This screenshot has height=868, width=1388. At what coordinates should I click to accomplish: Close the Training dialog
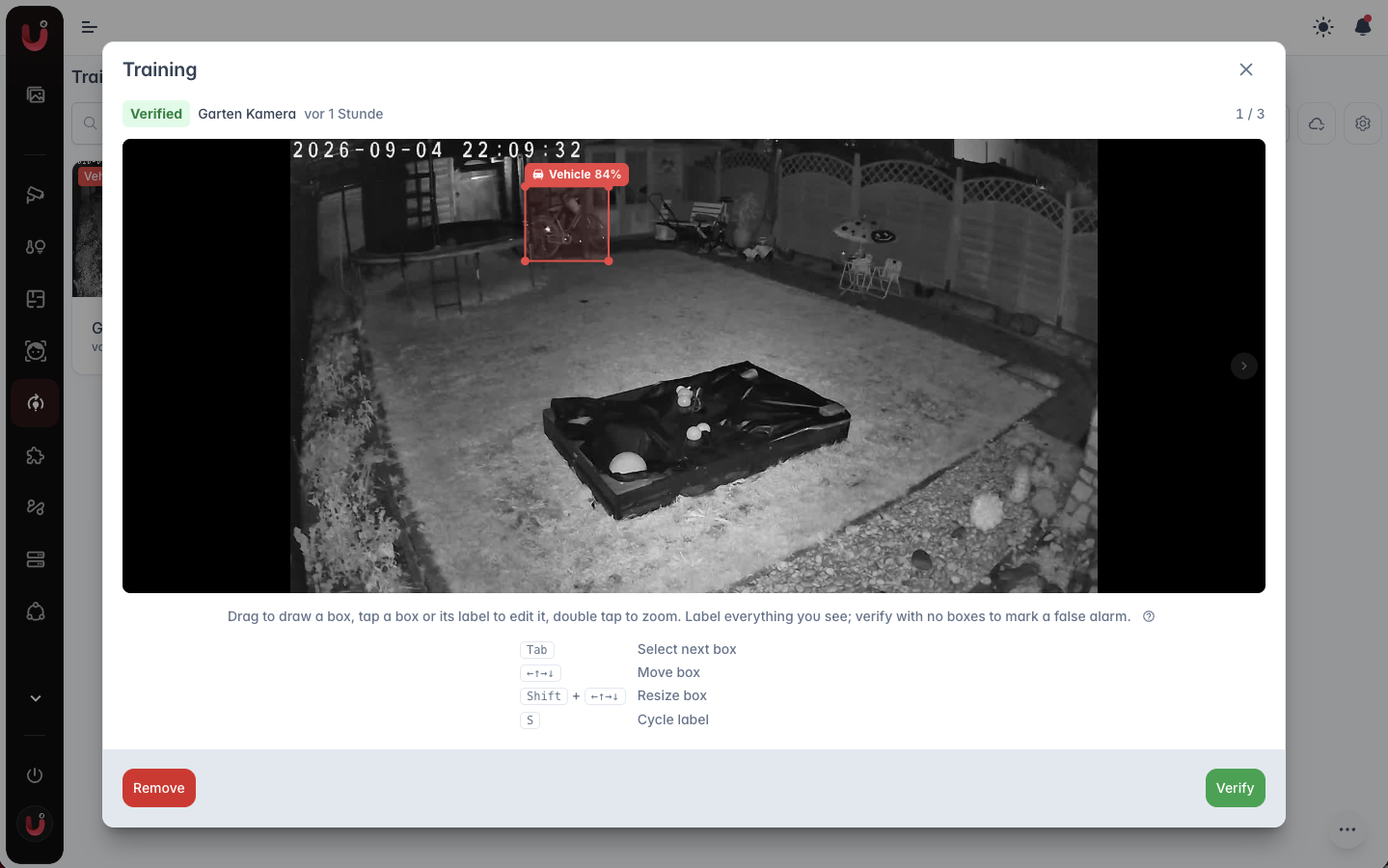click(x=1246, y=69)
